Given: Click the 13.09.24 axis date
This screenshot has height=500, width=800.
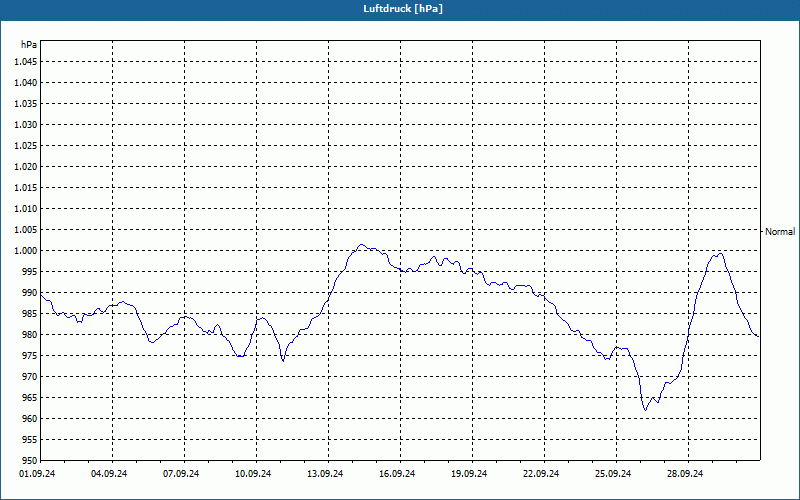Looking at the screenshot, I should click(325, 473).
